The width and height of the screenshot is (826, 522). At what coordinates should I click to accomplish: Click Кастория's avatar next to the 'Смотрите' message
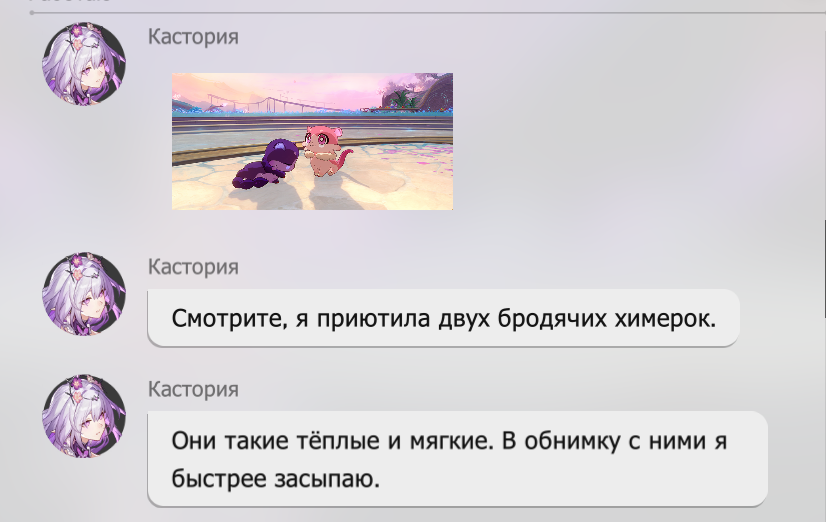(84, 294)
